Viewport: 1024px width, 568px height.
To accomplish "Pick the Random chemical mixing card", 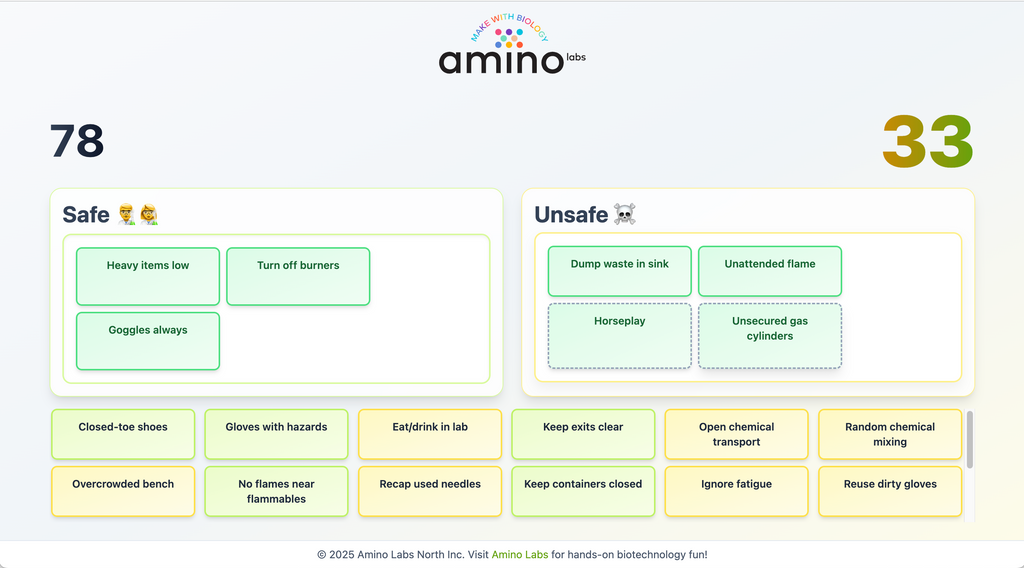I will coord(890,434).
